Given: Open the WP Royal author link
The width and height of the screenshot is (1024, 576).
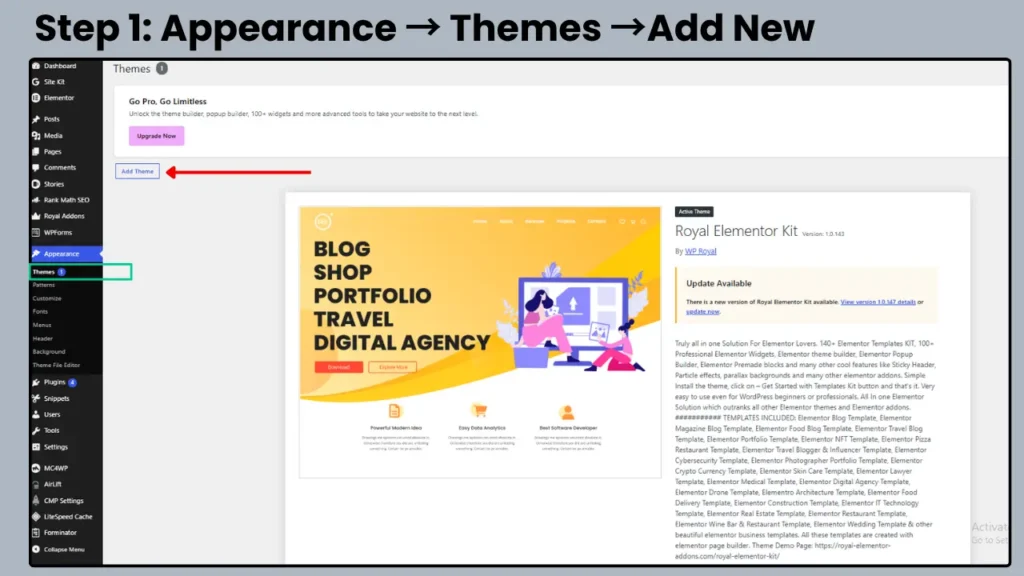Looking at the screenshot, I should (x=700, y=251).
